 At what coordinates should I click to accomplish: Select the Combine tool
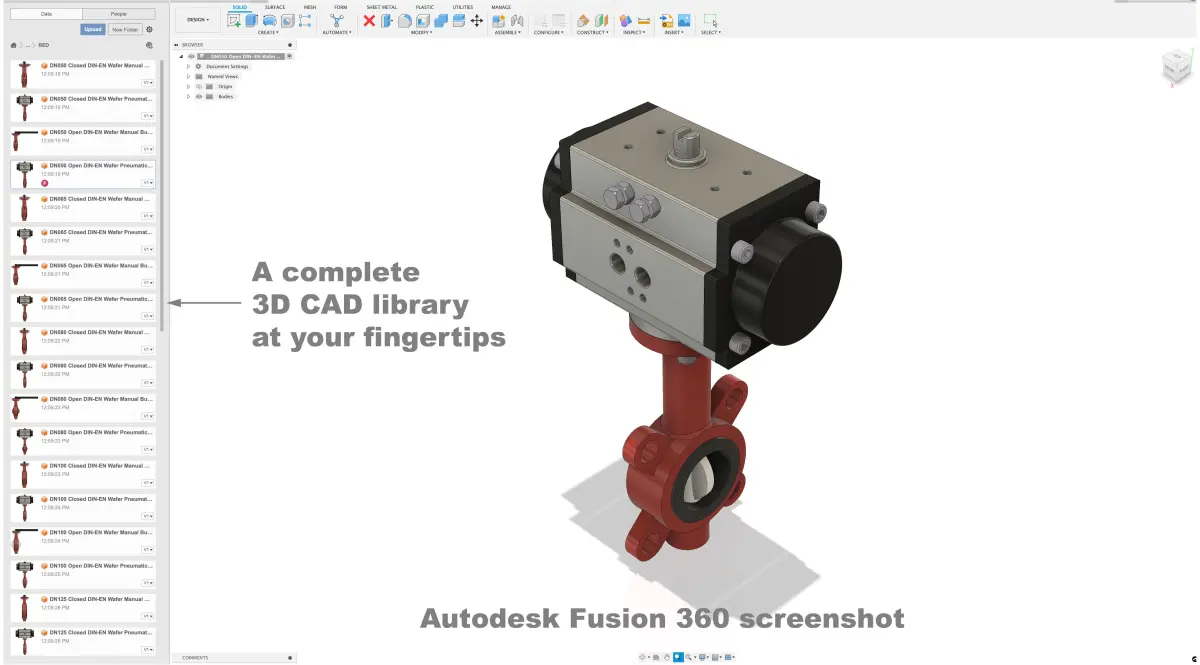(440, 20)
